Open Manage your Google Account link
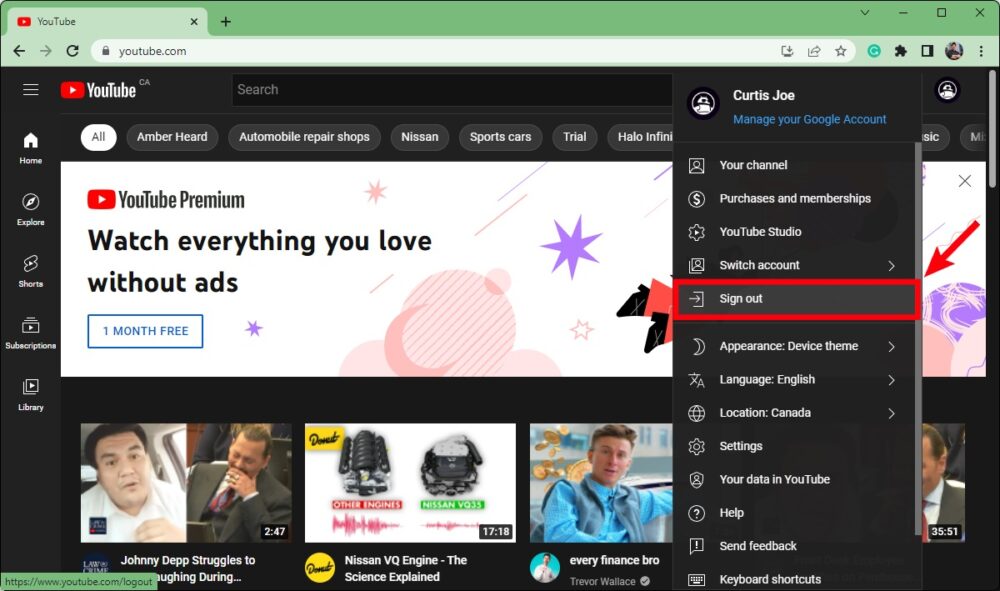Screen dimensions: 1000x591 pyautogui.click(x=810, y=118)
